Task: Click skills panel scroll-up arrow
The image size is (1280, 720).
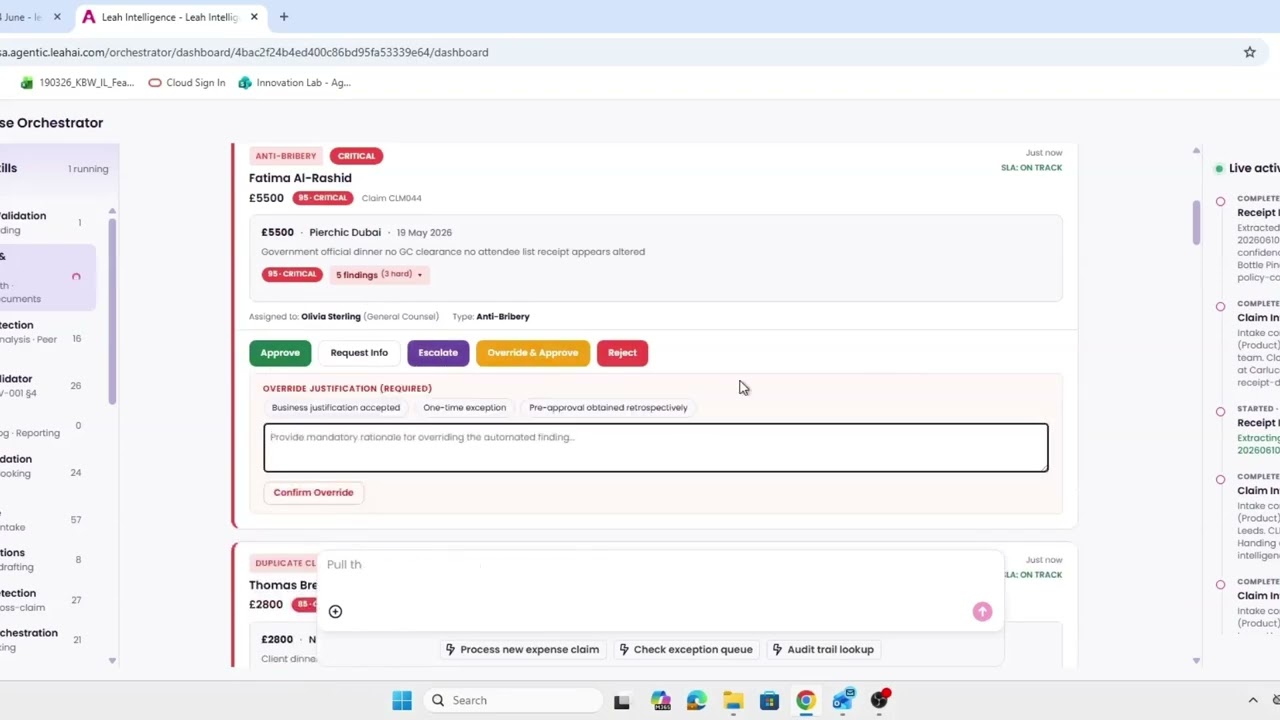Action: click(x=112, y=211)
